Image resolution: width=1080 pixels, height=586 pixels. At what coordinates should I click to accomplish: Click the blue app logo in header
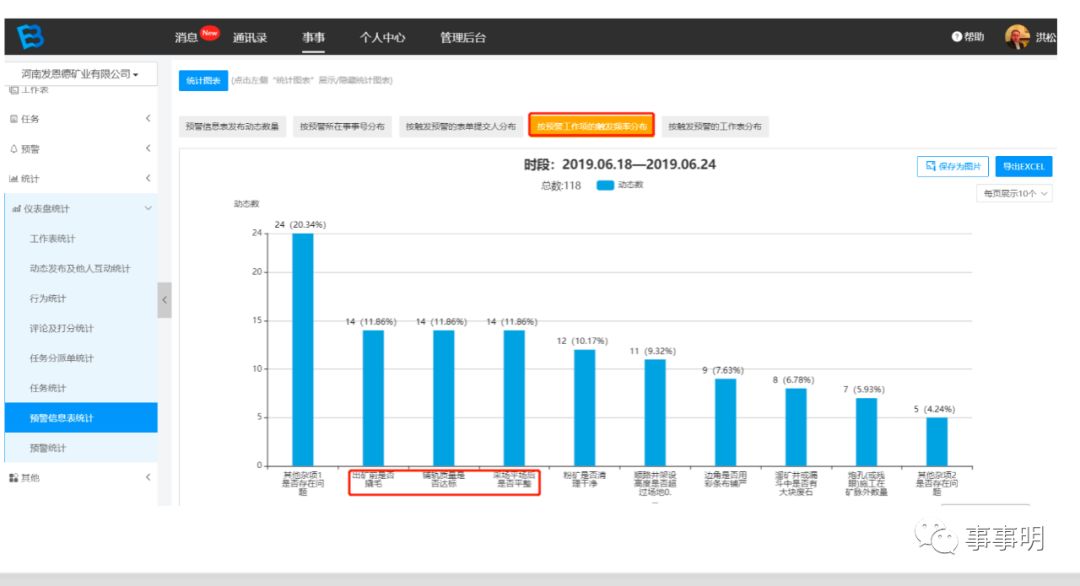(x=31, y=37)
